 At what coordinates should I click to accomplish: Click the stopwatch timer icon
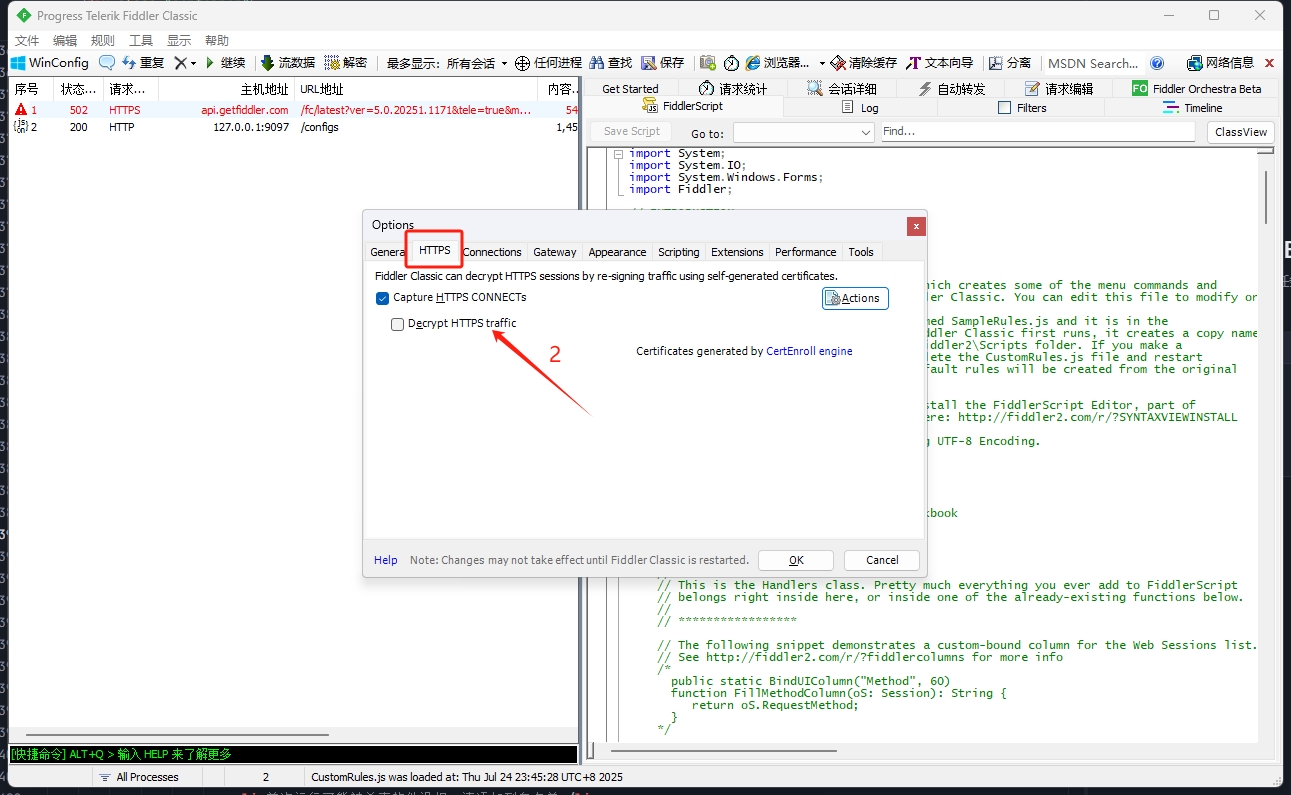click(731, 62)
